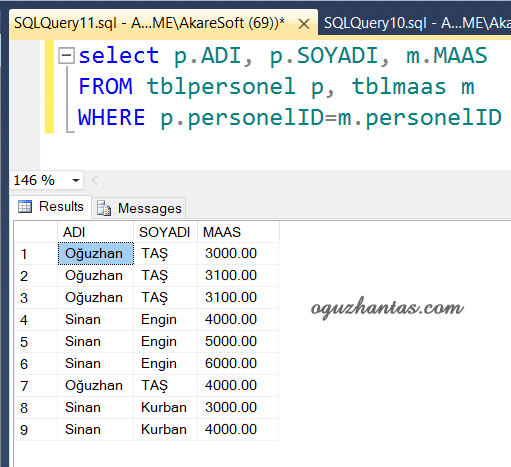The image size is (511, 467).
Task: Click the horizontal scroll left arrow
Action: (x=94, y=181)
